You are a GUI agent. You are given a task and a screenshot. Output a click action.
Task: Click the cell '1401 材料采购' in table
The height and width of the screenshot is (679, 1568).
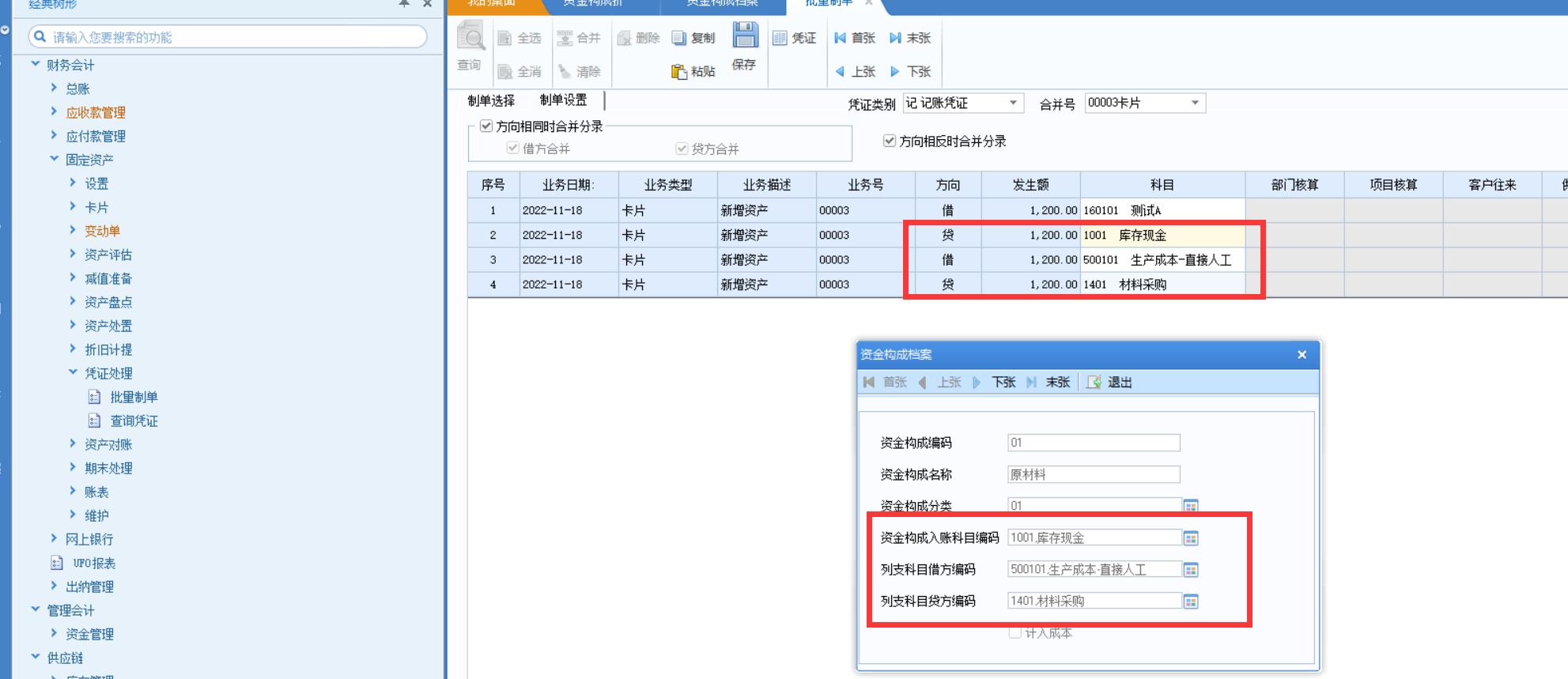coord(1162,284)
